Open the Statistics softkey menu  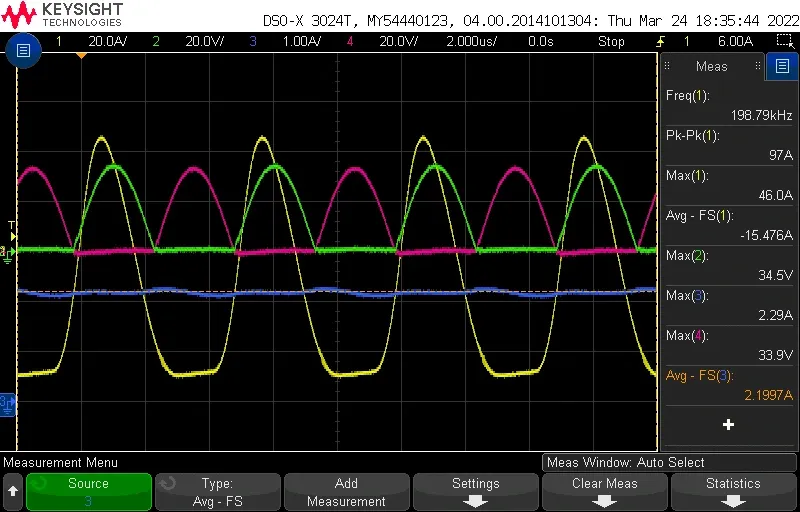(x=734, y=492)
